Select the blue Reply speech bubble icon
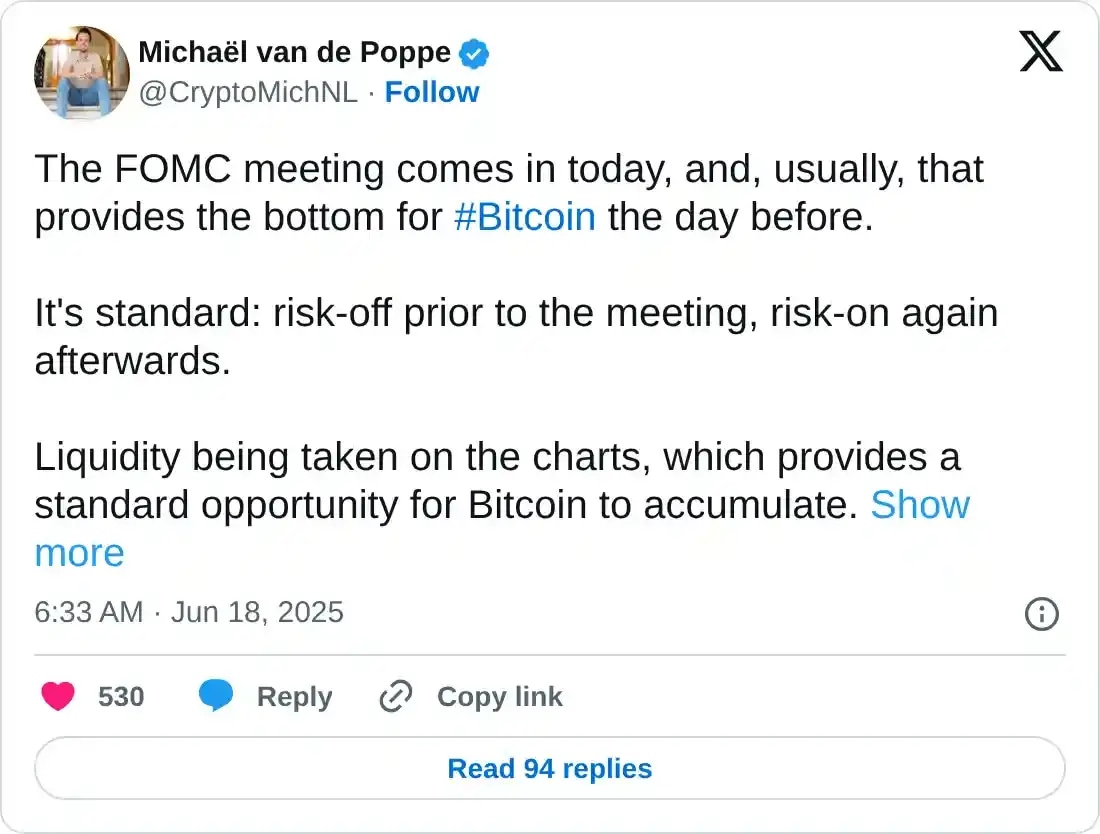 218,696
